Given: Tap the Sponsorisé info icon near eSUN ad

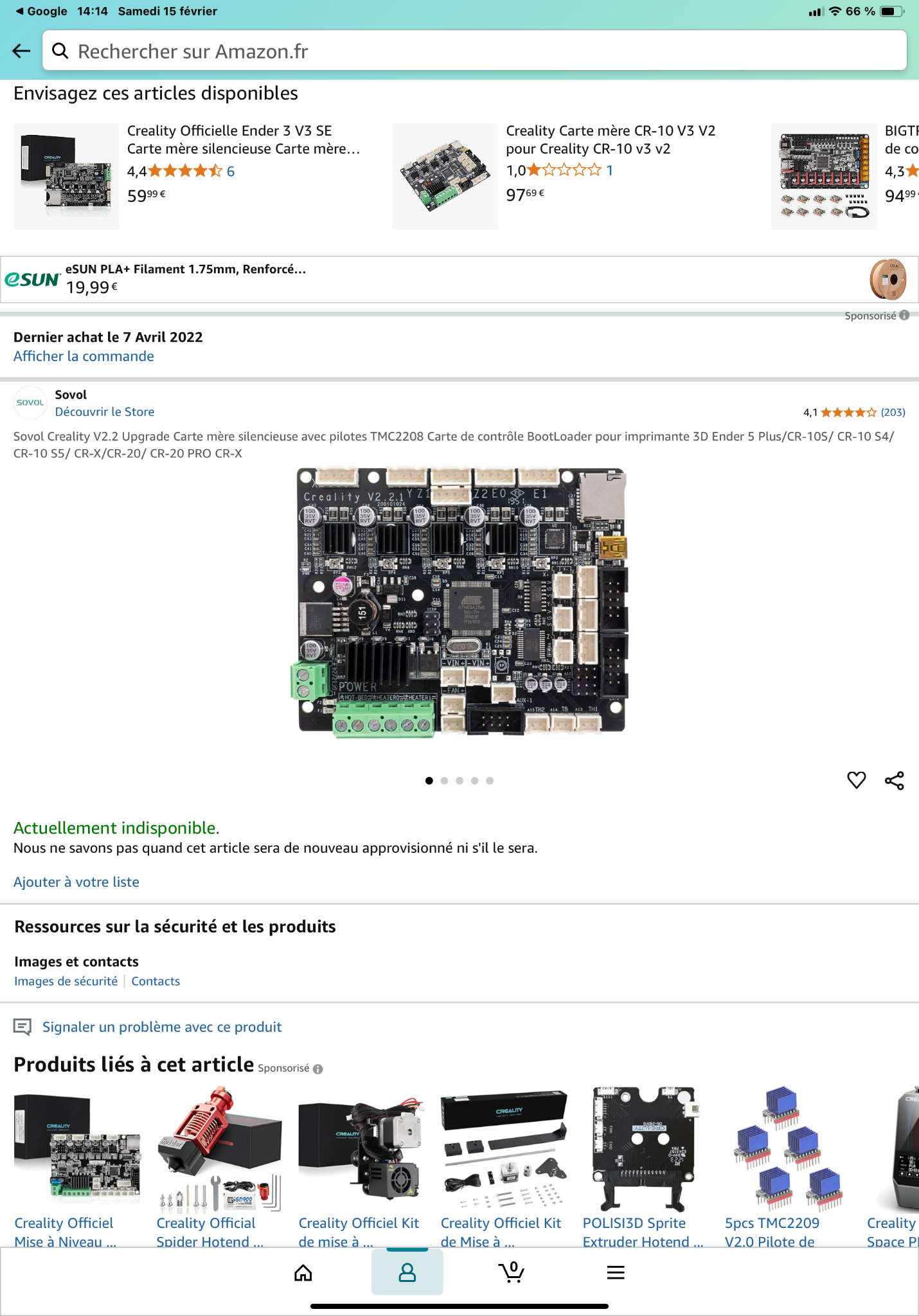Looking at the screenshot, I should (x=904, y=315).
